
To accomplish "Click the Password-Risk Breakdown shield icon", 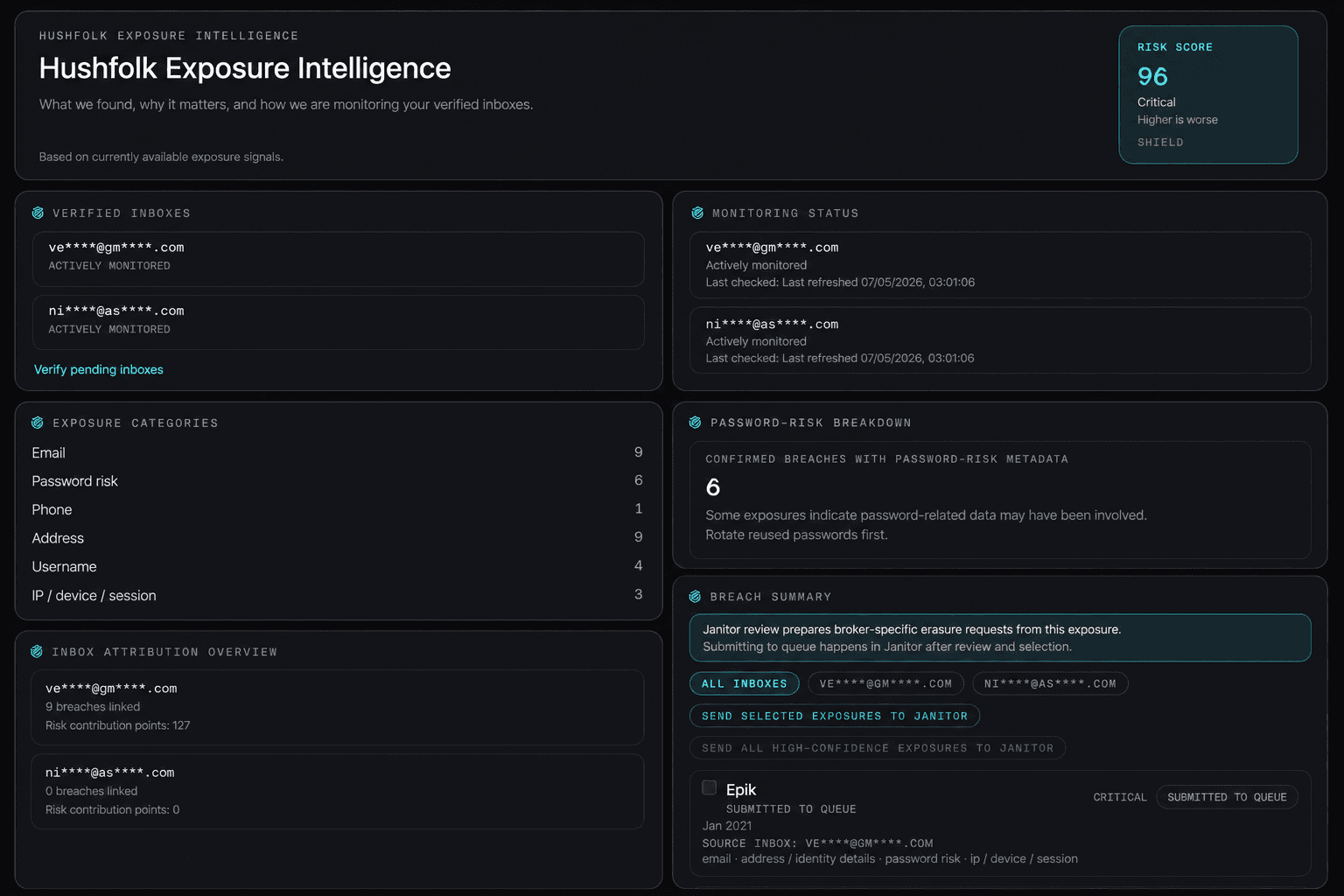I will tap(695, 423).
